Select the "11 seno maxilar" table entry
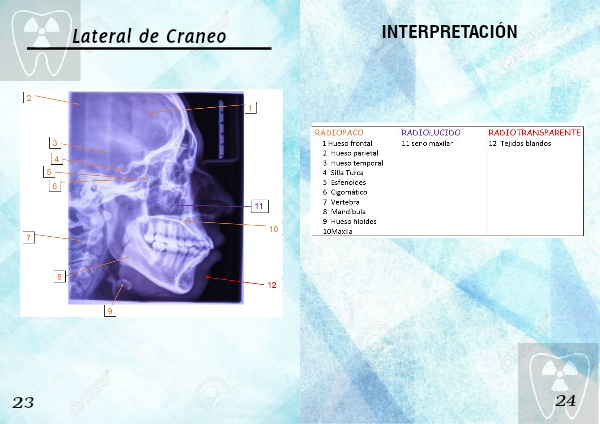Viewport: 600px width, 424px height. (x=427, y=143)
